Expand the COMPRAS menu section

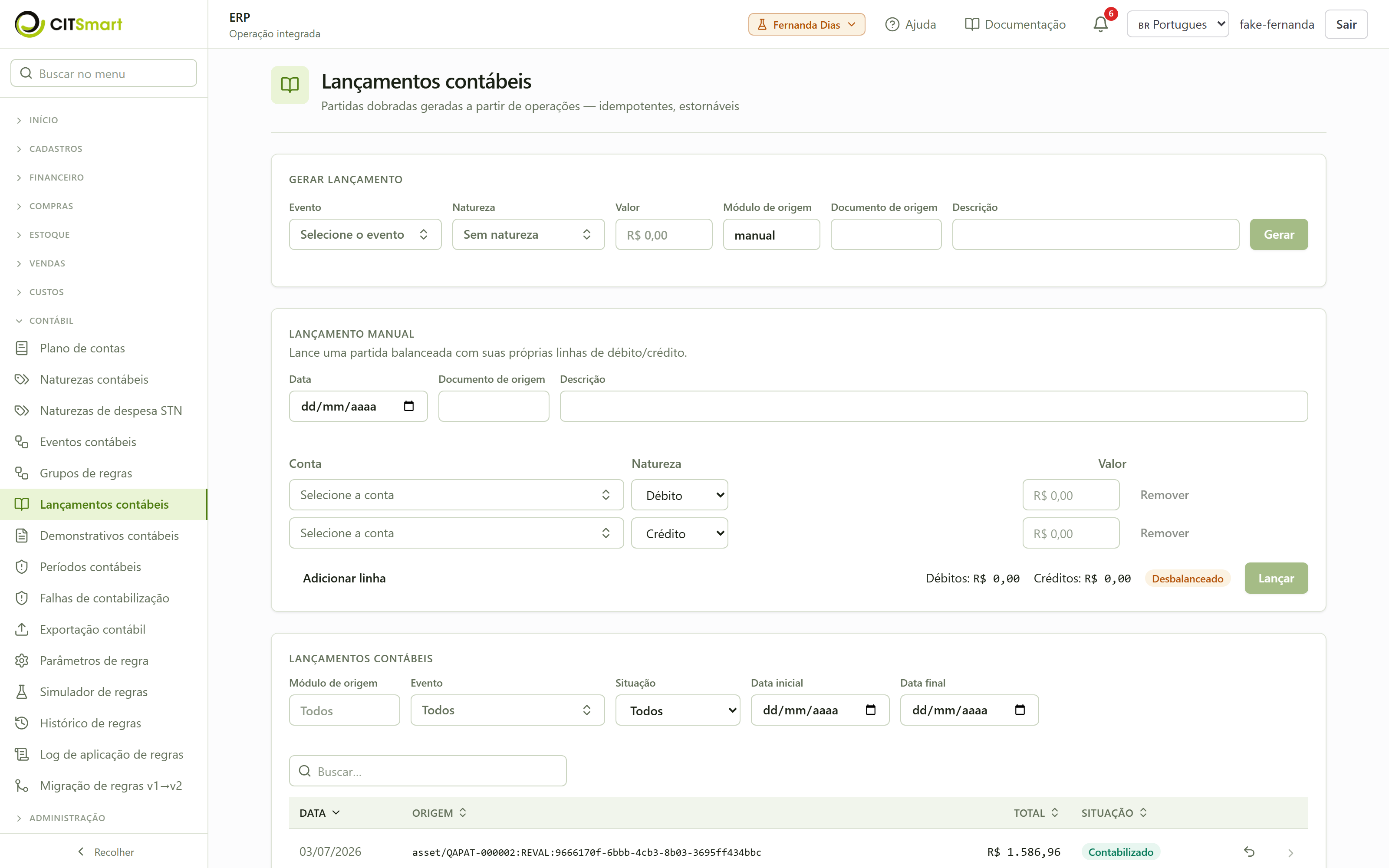point(51,206)
